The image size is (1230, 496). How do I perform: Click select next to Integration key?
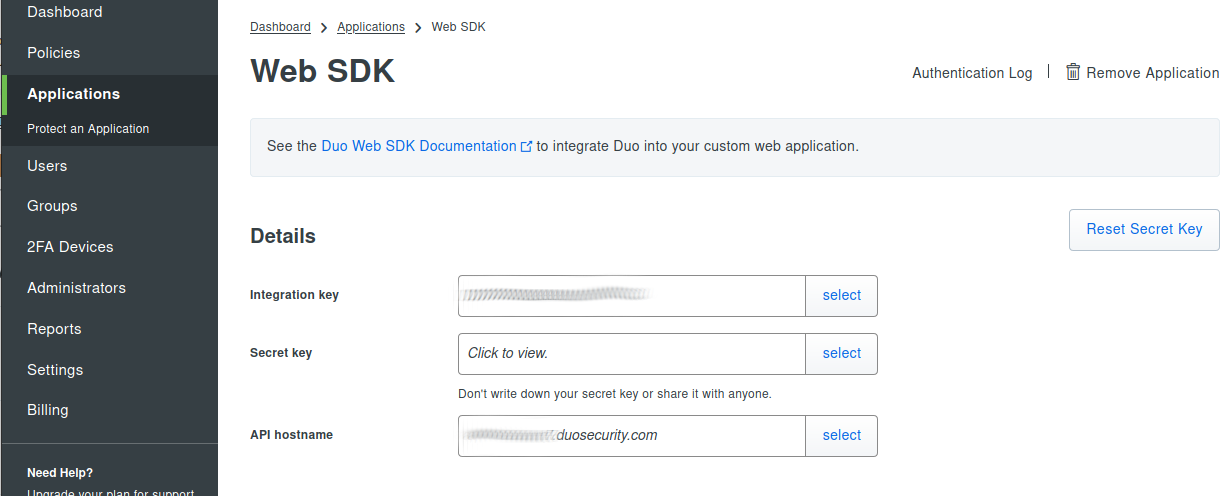(841, 296)
